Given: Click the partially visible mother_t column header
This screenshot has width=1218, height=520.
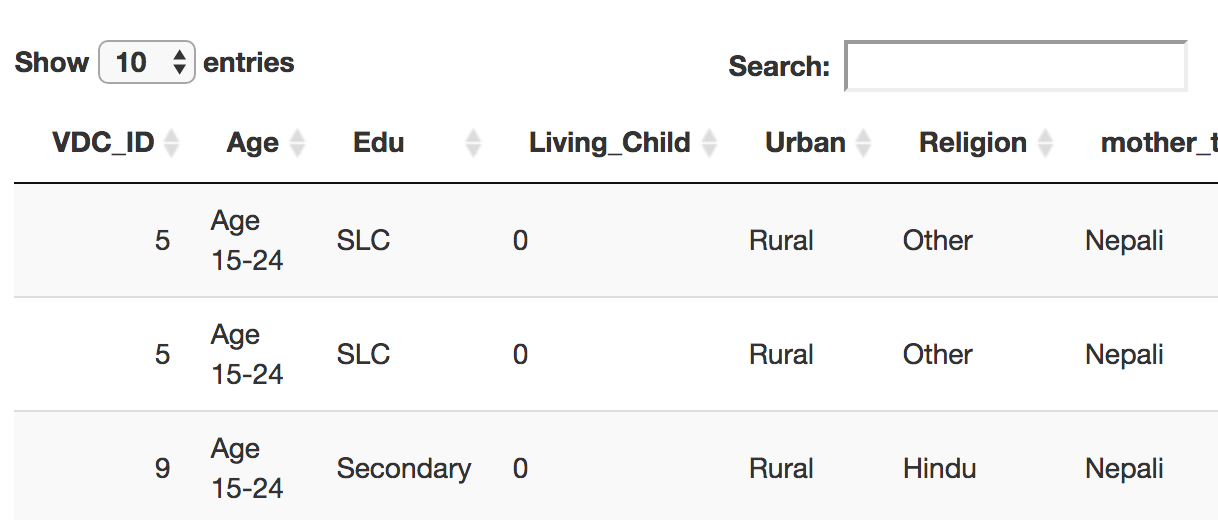Looking at the screenshot, I should pos(1158,143).
